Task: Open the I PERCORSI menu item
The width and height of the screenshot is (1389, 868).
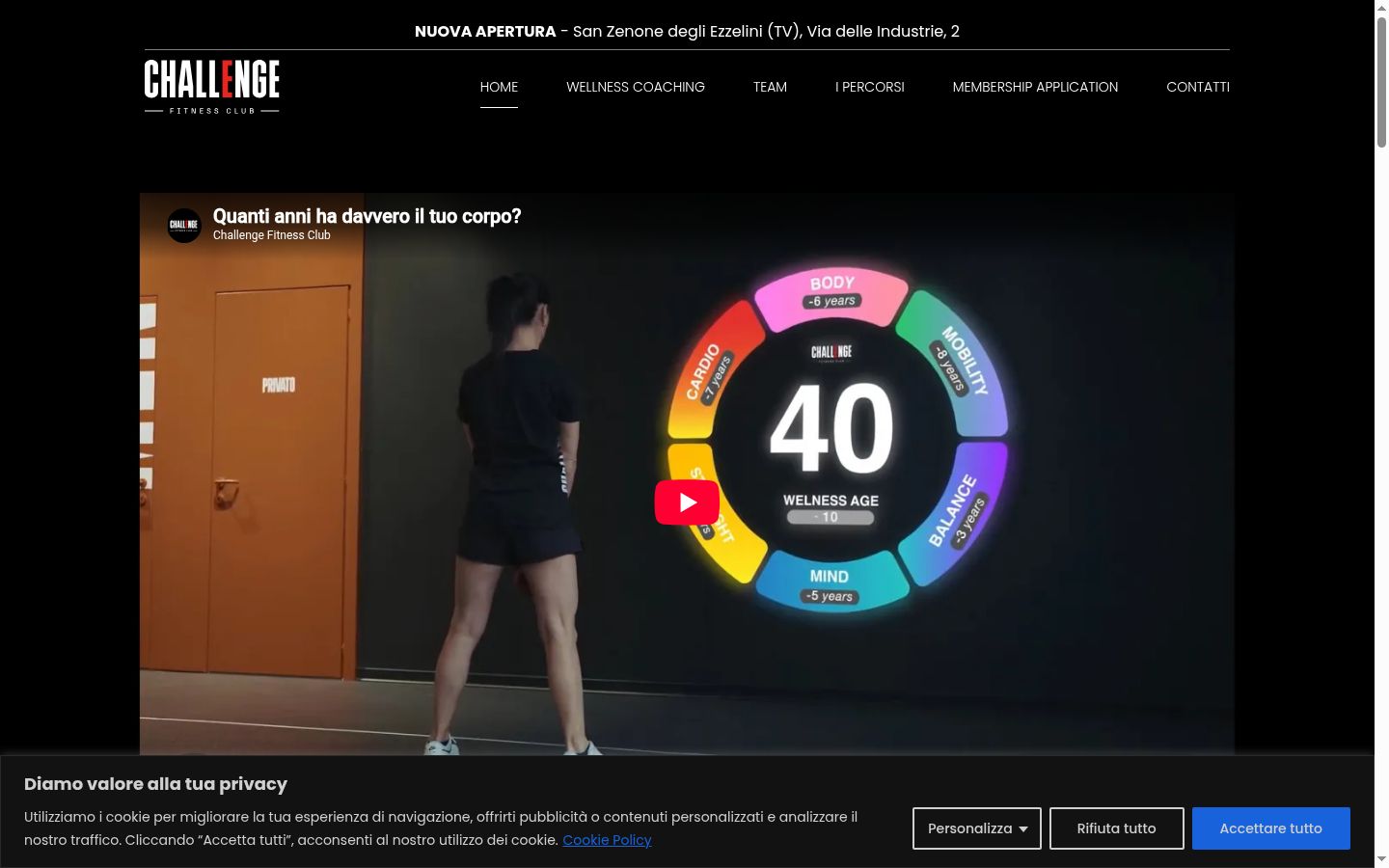Action: click(870, 87)
